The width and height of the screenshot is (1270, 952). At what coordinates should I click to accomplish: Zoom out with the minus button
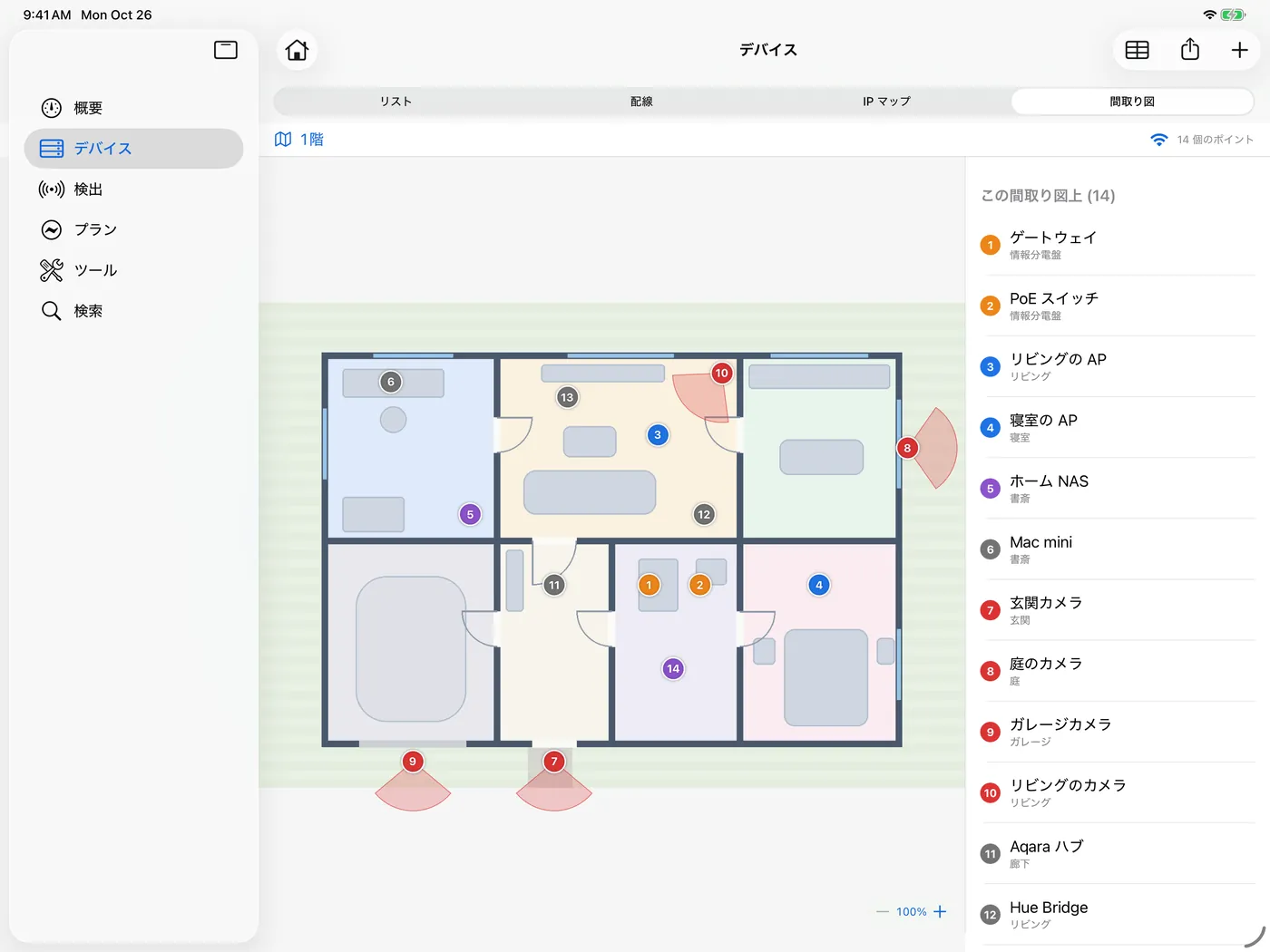point(883,911)
